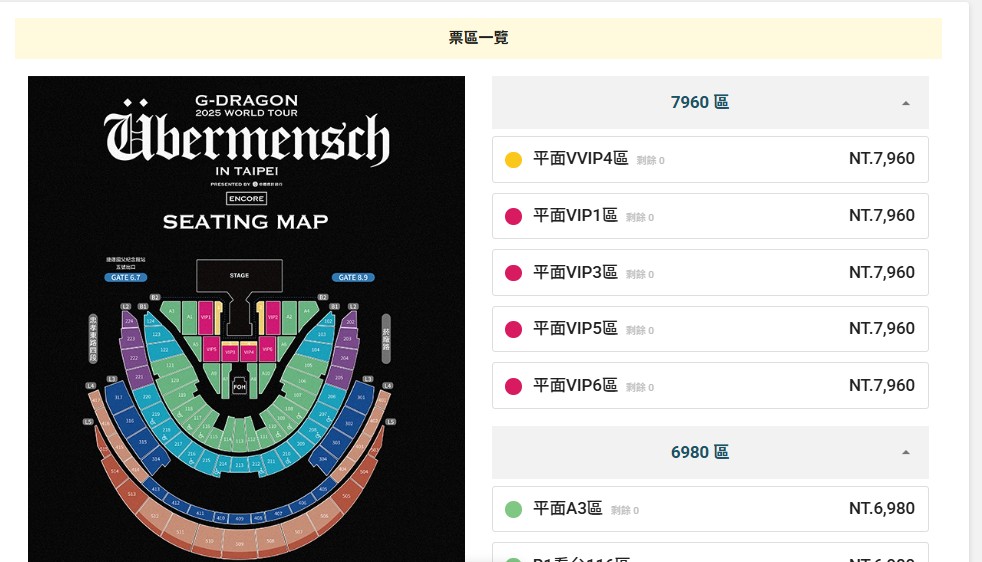Click the pink VIP1 section on map
Image resolution: width=982 pixels, height=562 pixels.
[x=205, y=318]
